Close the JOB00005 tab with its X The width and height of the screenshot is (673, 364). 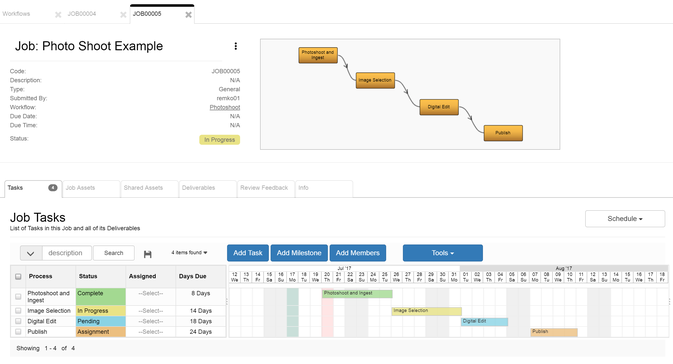tap(188, 15)
